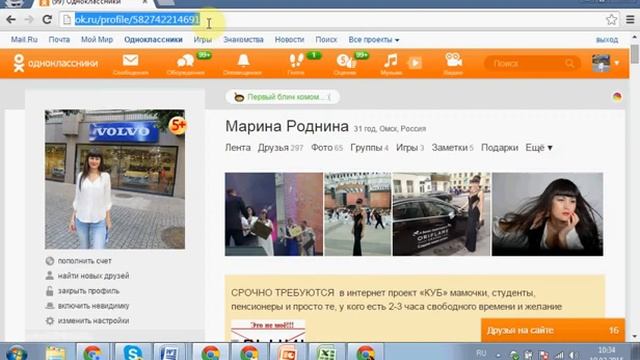The image size is (640, 360).
Task: Click 'изменить настройки' link
Action: (x=93, y=321)
